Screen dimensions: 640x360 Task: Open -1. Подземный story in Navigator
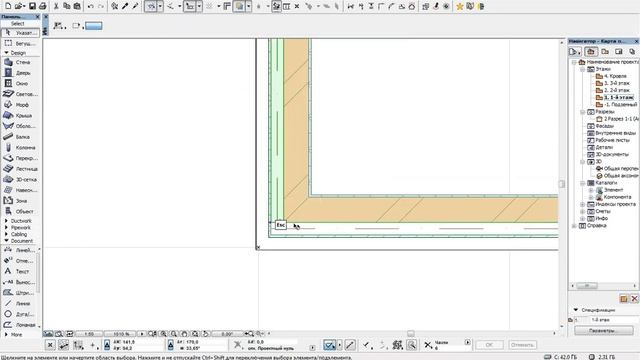(617, 104)
